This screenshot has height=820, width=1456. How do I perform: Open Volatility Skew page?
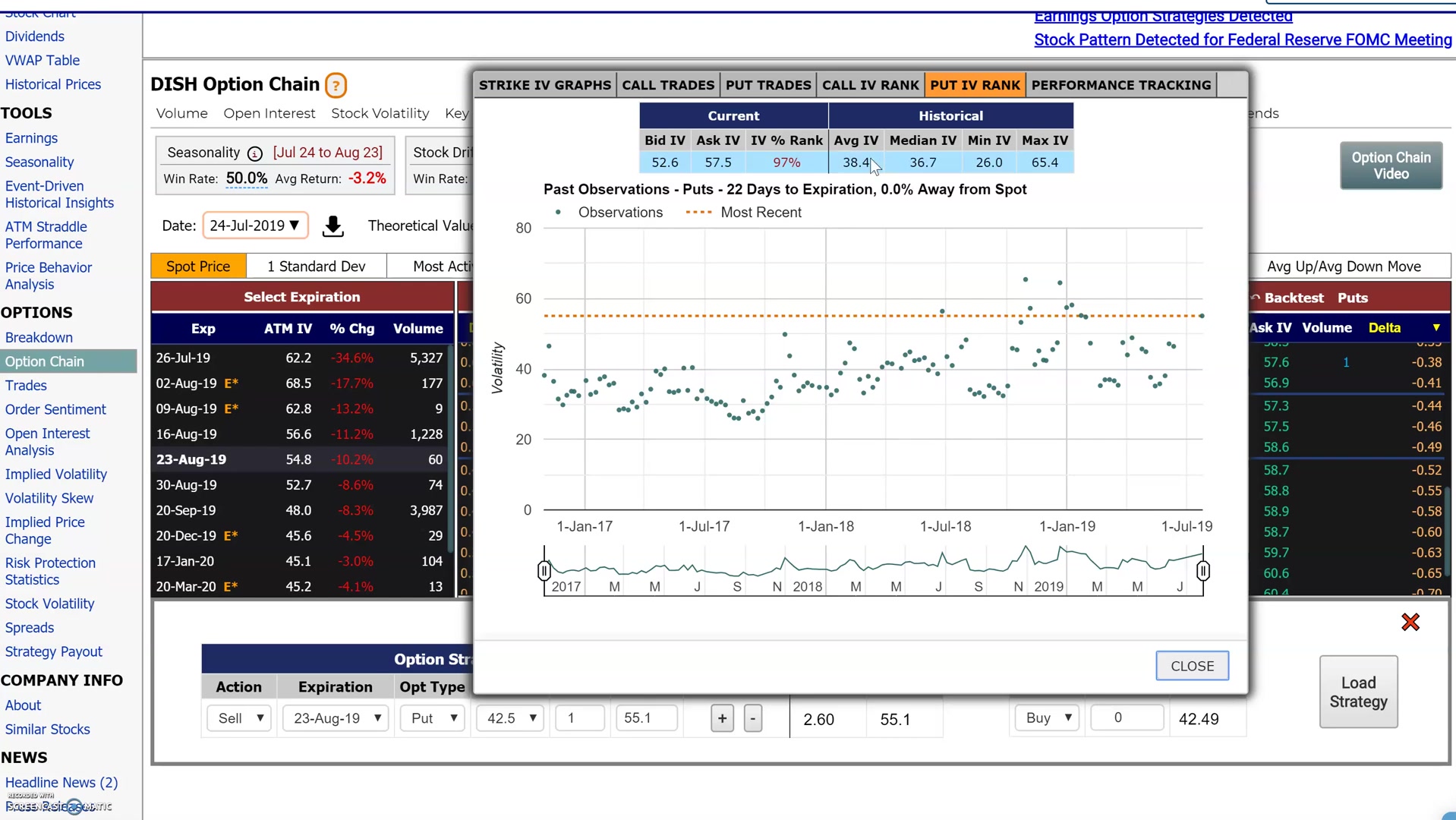(x=49, y=499)
